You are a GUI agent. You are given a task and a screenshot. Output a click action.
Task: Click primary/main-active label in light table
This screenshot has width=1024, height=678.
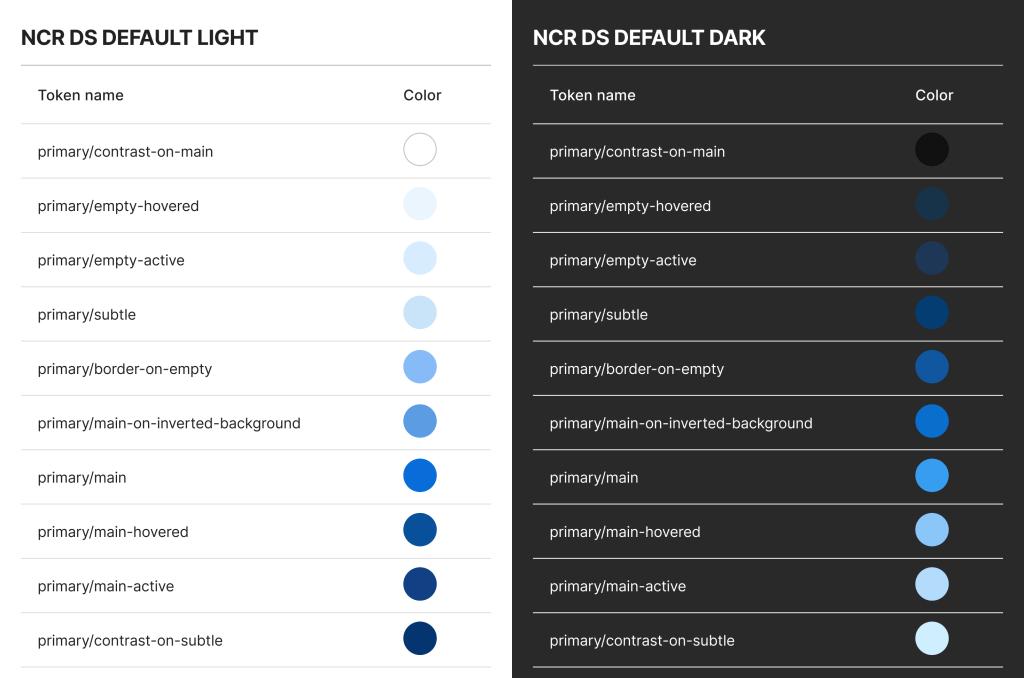point(106,586)
